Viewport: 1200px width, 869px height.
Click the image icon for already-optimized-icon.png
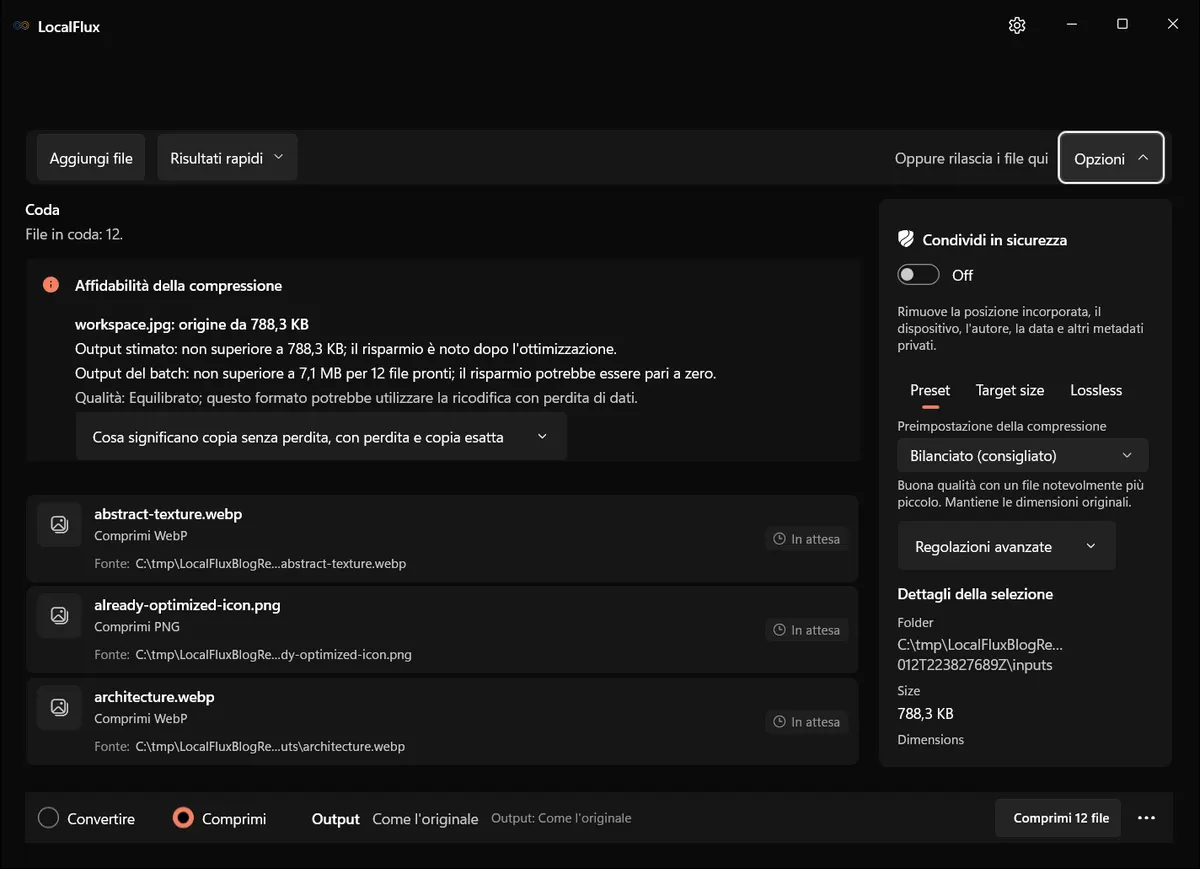pos(59,615)
